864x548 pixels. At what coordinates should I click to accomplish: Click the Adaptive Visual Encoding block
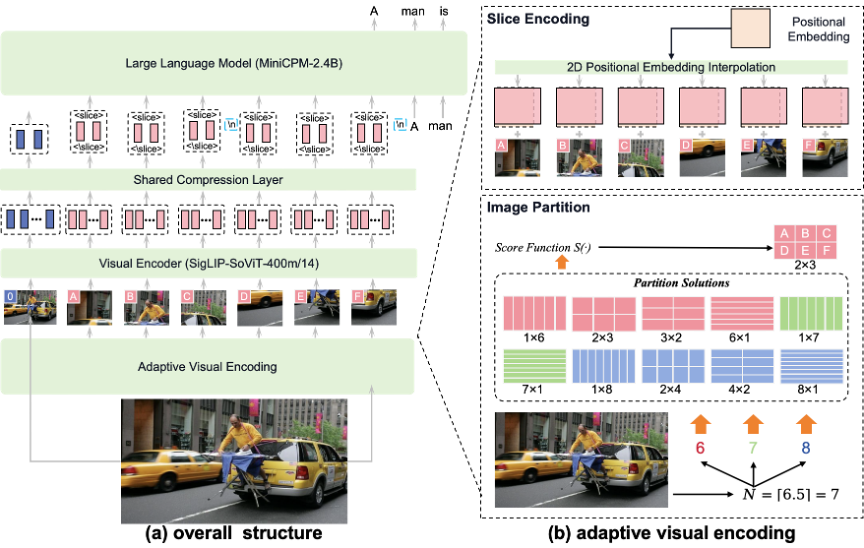pyautogui.click(x=207, y=366)
